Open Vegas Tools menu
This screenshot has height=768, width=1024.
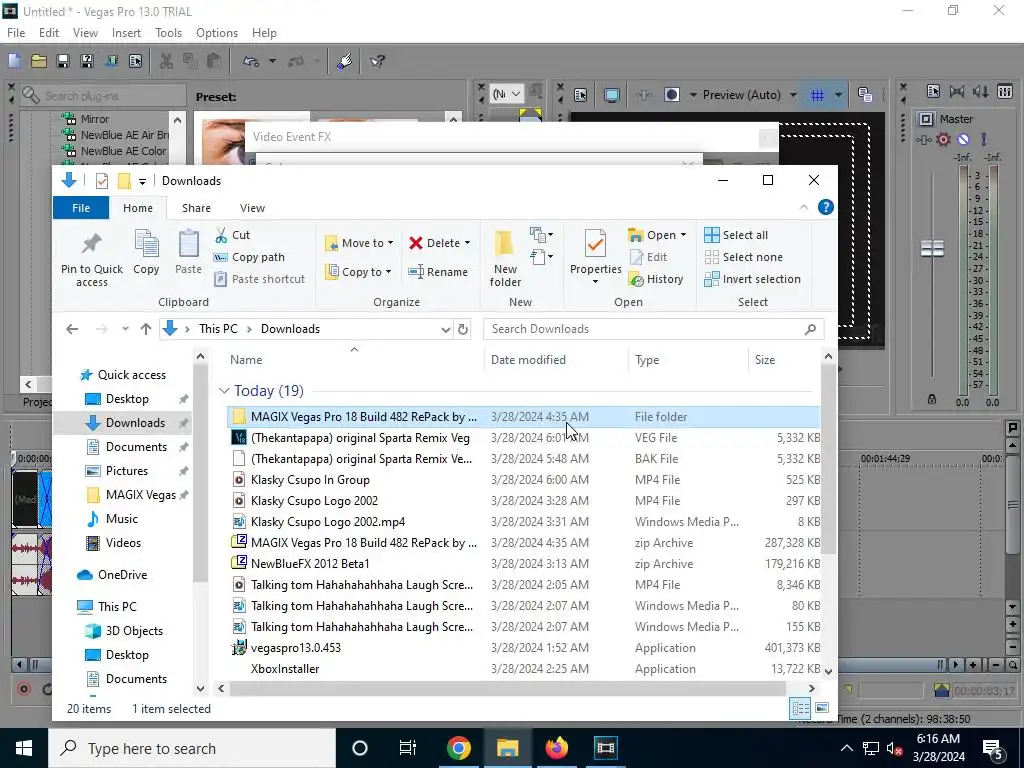click(168, 33)
